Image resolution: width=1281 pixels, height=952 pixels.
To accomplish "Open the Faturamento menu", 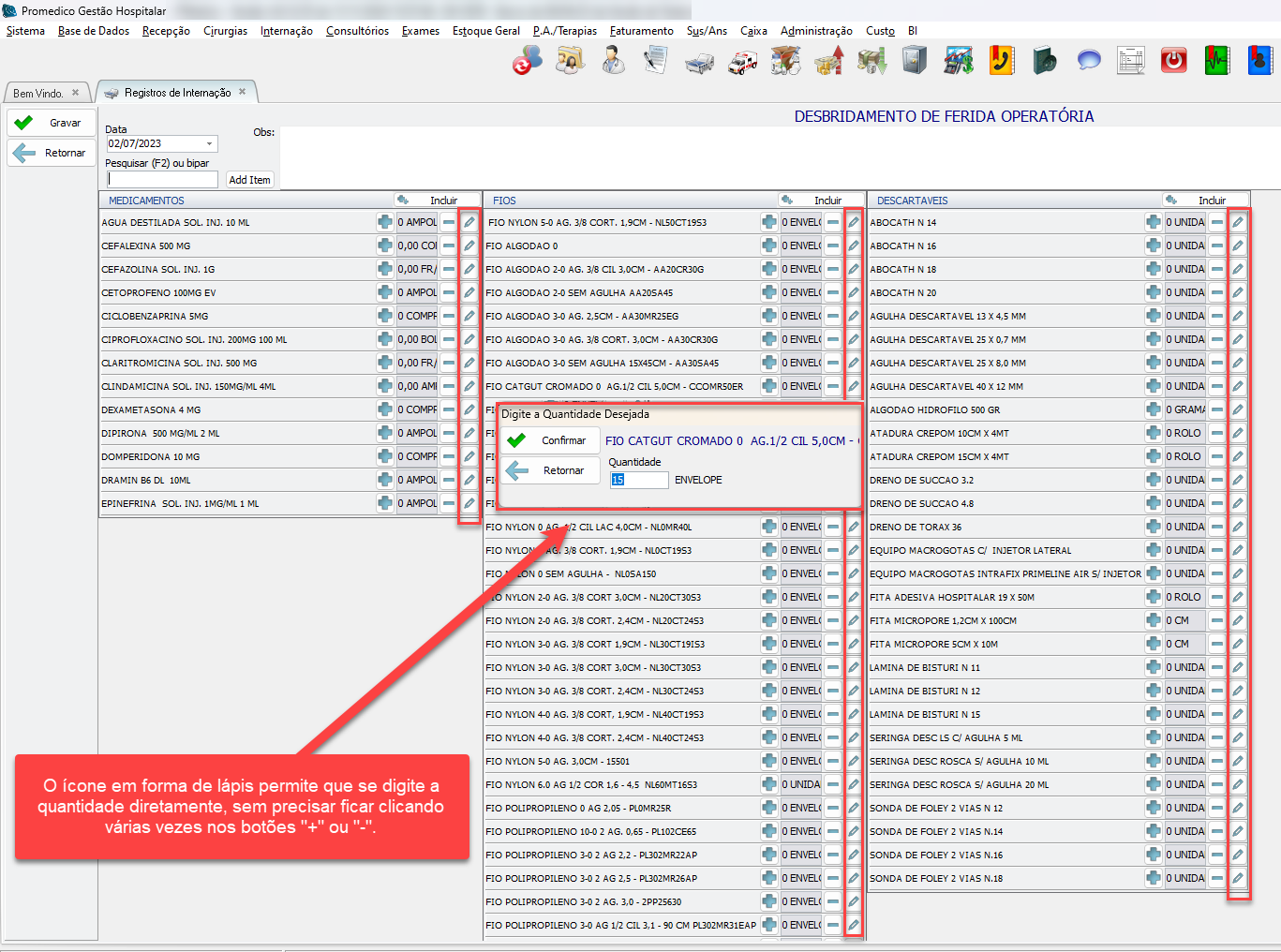I will [x=641, y=31].
